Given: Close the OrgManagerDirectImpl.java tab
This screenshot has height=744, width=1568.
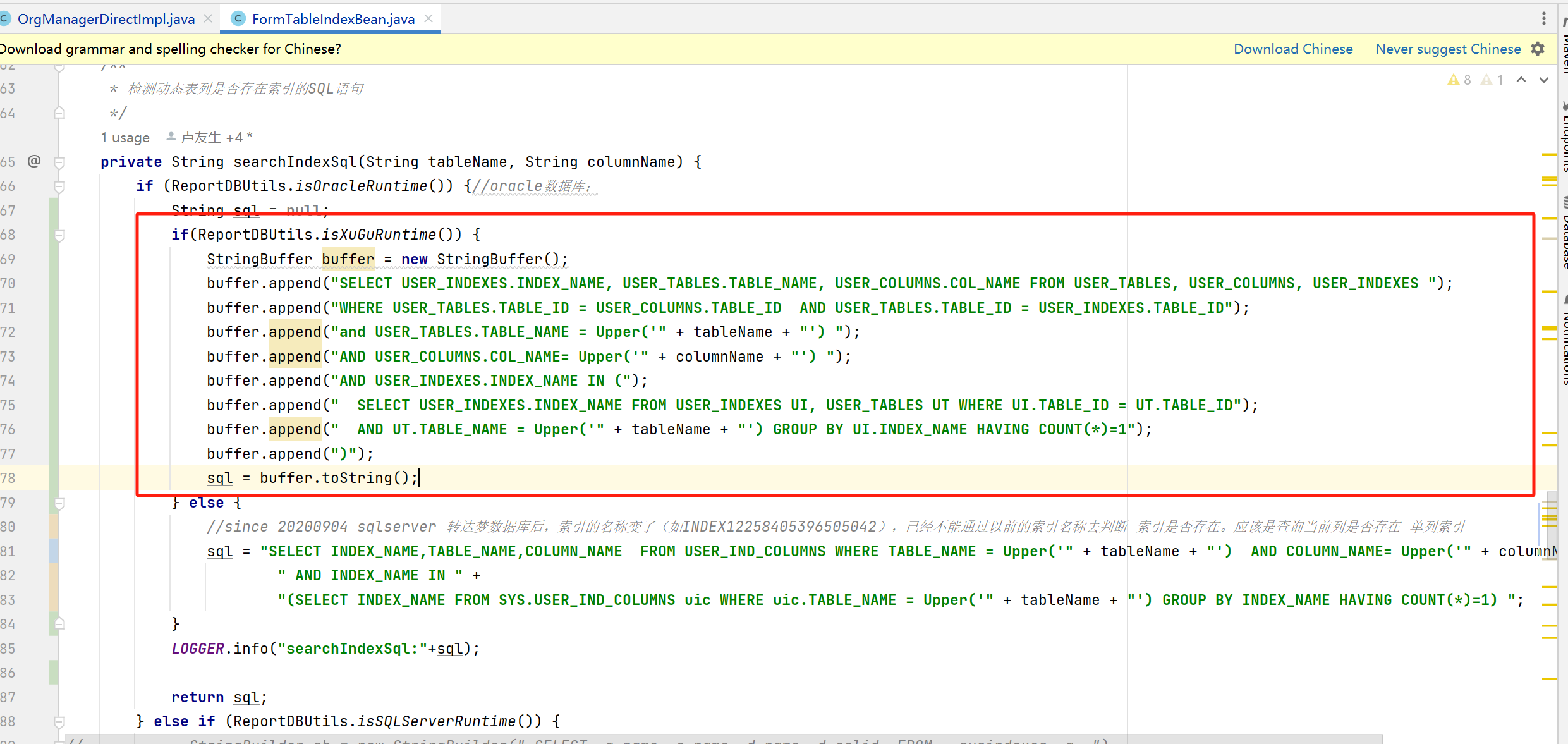Looking at the screenshot, I should tap(208, 19).
